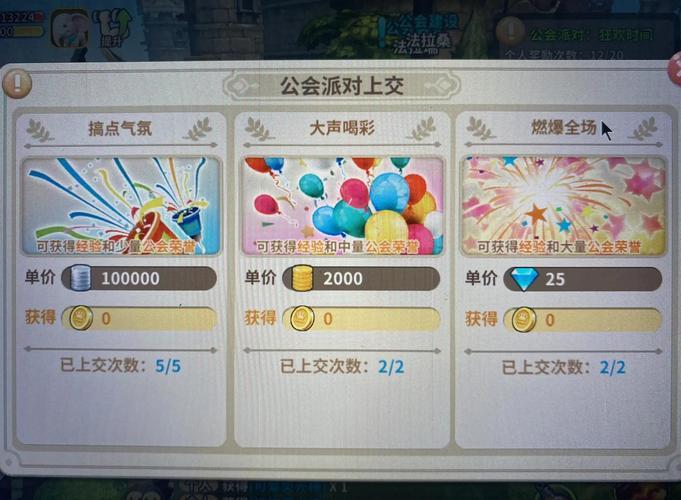This screenshot has width=681, height=500.
Task: Click the 25 diamond price field
Action: click(582, 279)
